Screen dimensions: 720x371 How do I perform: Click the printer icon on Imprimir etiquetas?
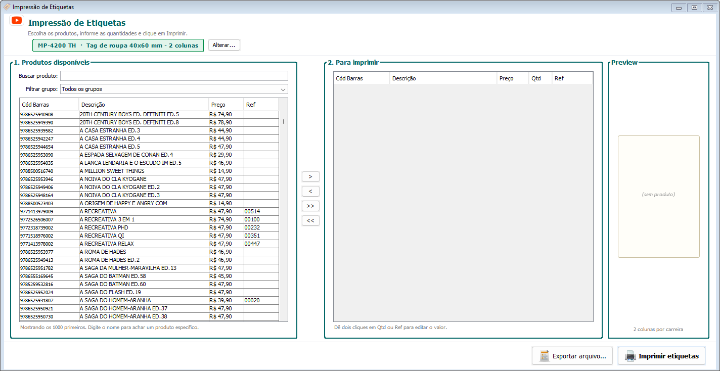tap(631, 356)
